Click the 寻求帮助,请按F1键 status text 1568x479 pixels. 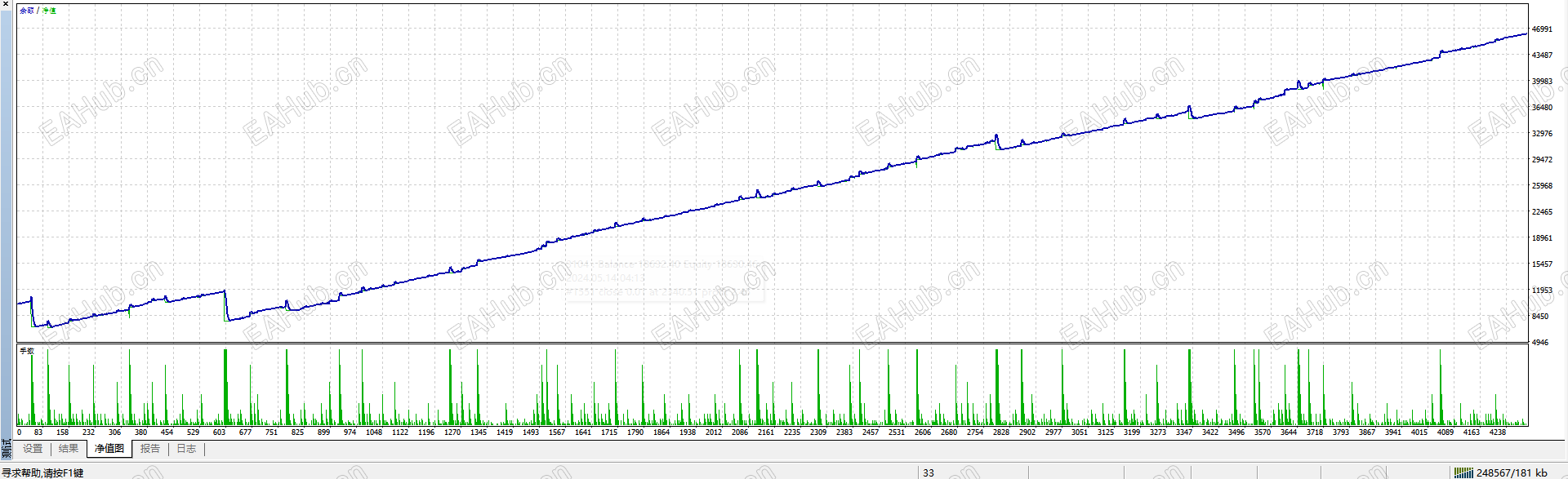pyautogui.click(x=43, y=473)
